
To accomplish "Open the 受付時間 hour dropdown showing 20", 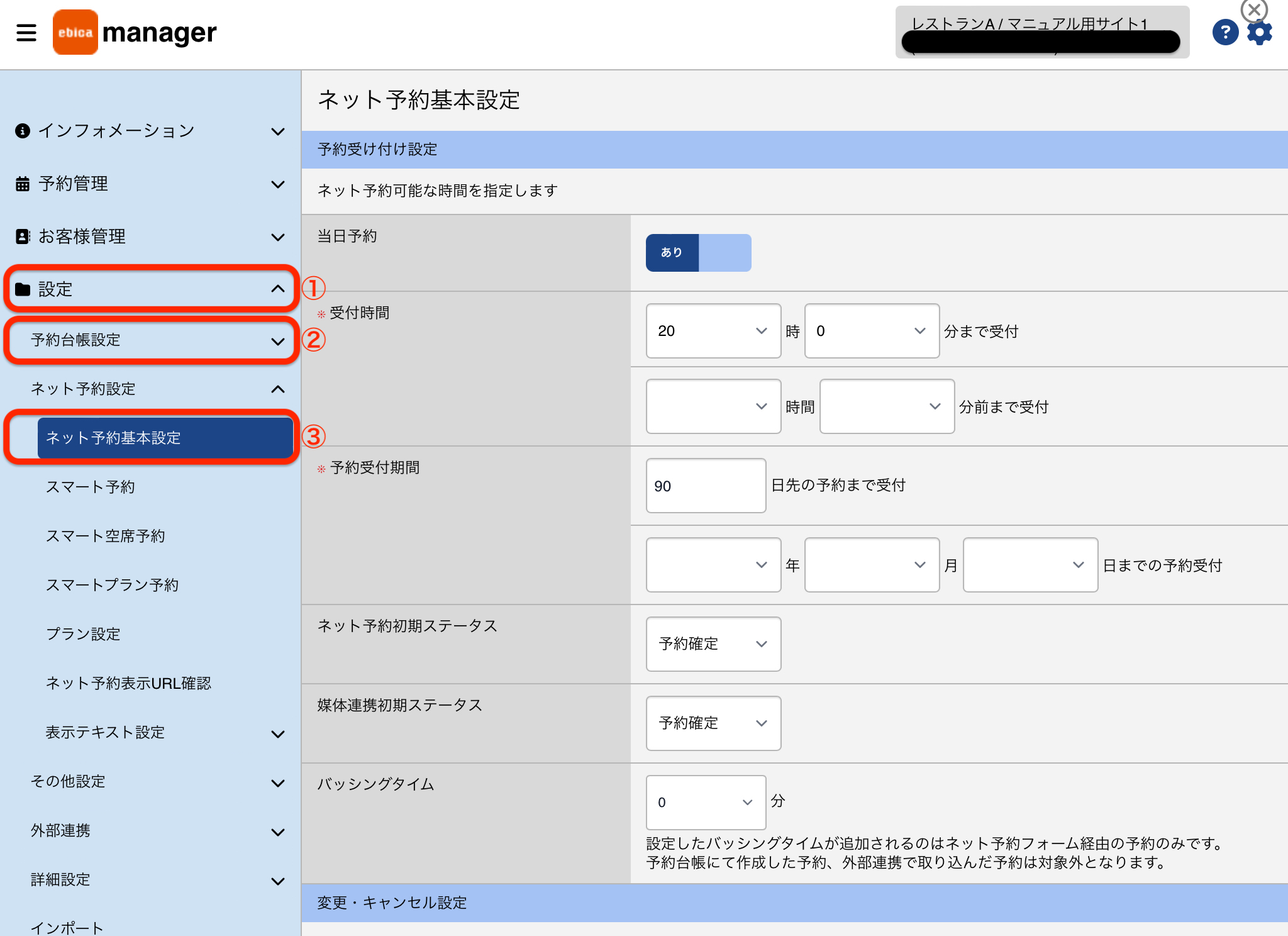I will [713, 331].
